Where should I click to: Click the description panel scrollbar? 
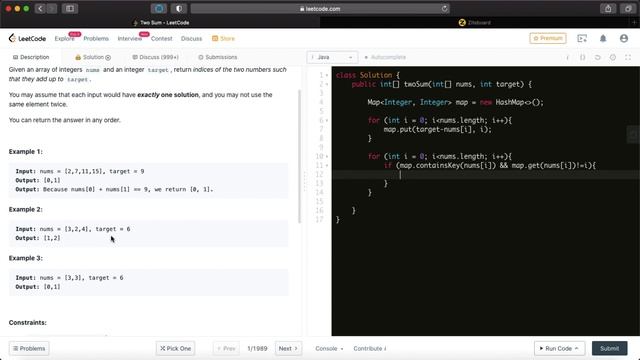click(300, 156)
